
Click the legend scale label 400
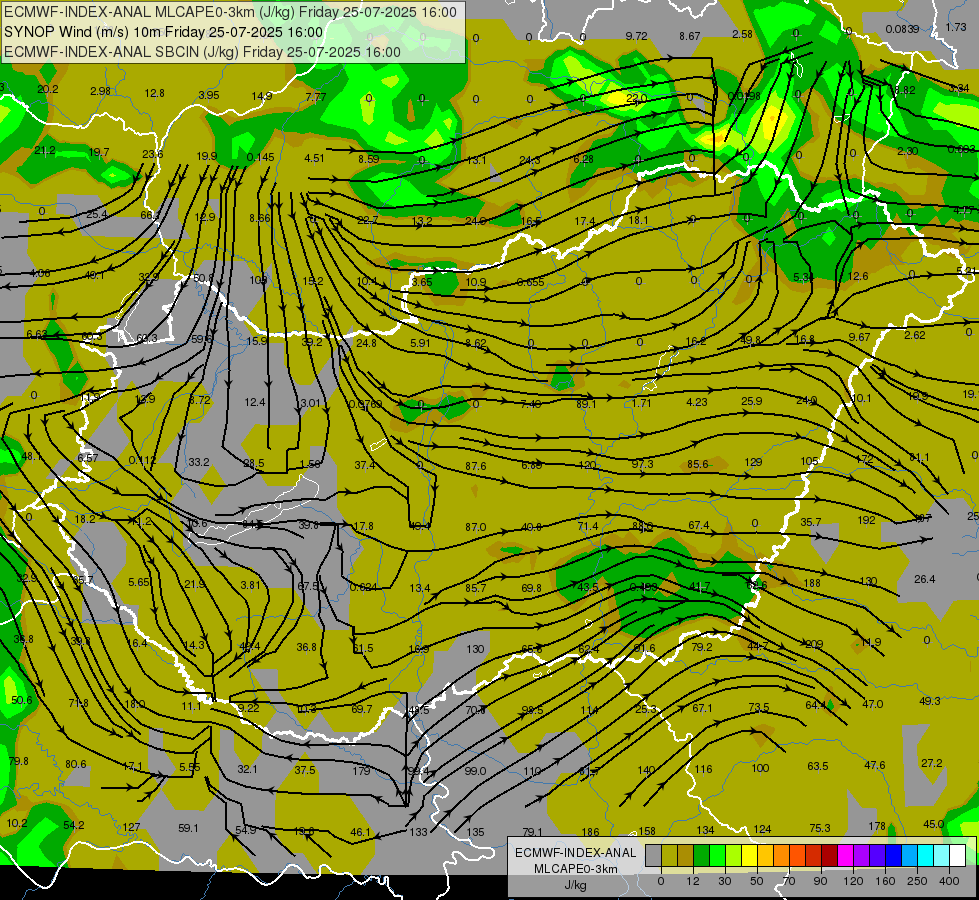(949, 881)
